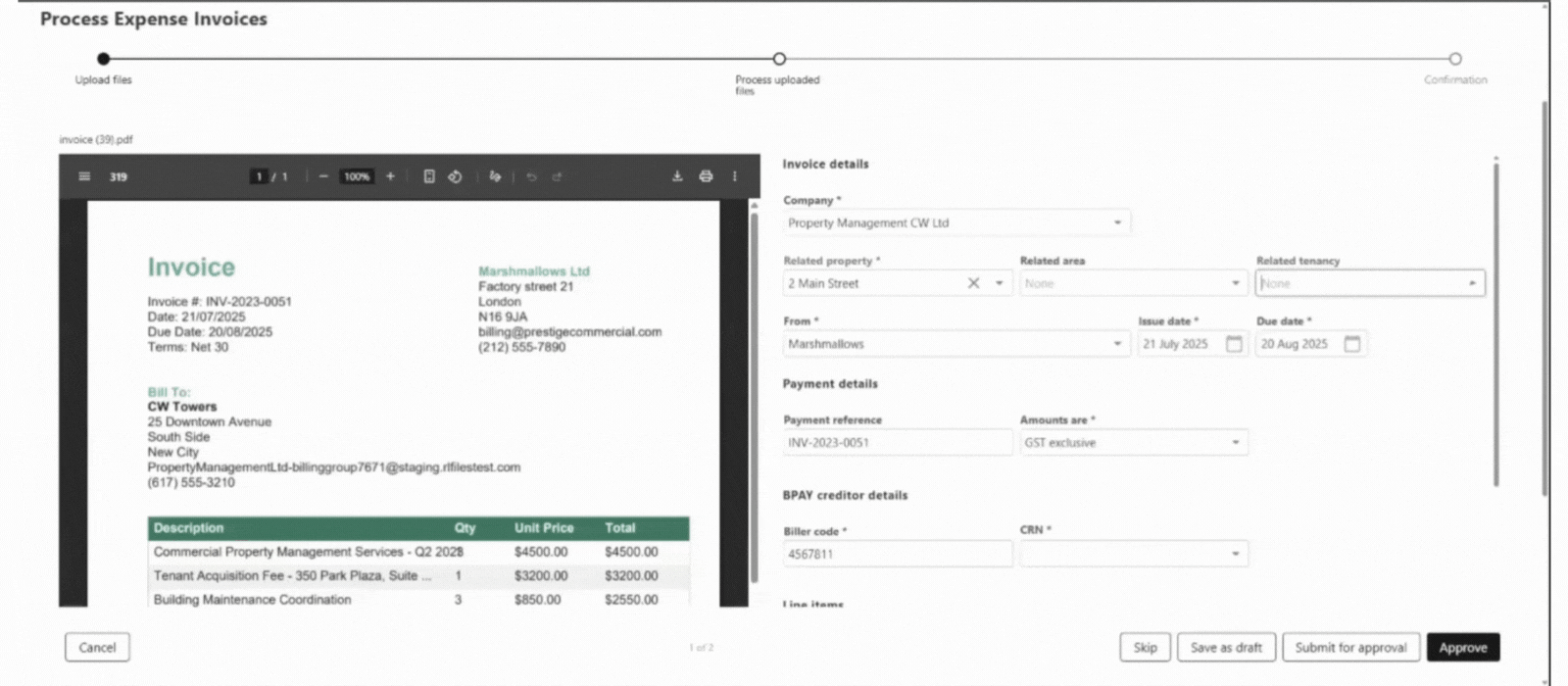The image size is (1568, 686).
Task: Click the Cancel button
Action: [97, 647]
